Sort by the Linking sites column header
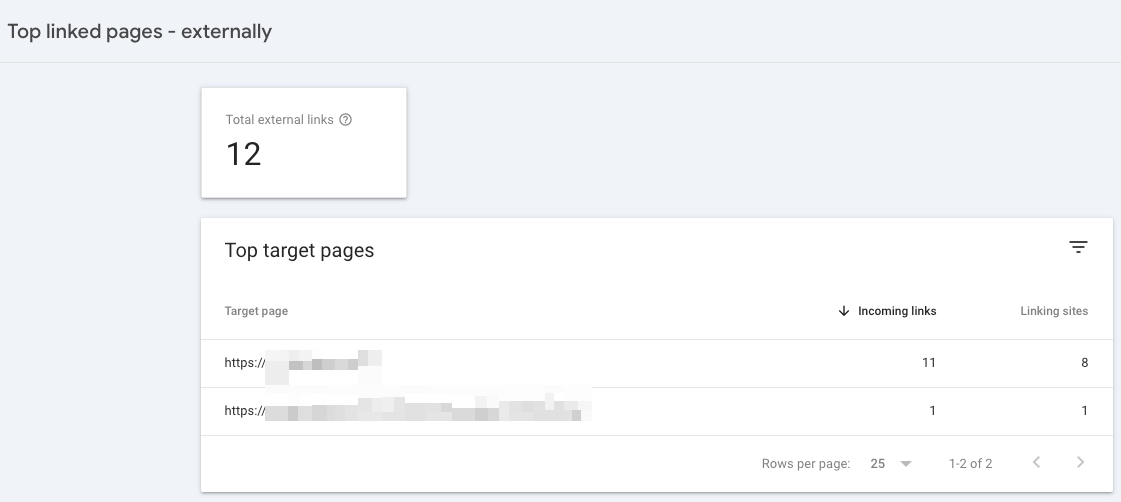 click(1054, 311)
